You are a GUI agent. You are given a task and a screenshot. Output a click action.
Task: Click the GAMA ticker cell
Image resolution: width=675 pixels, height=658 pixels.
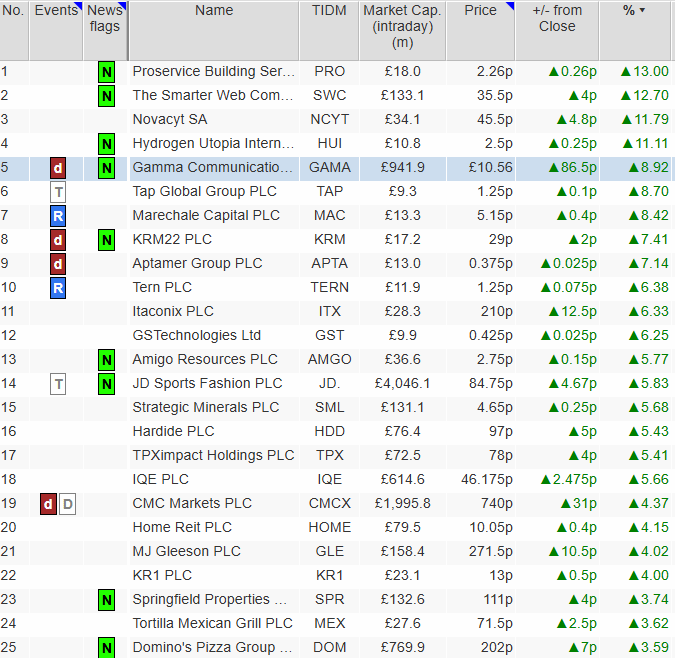point(330,167)
